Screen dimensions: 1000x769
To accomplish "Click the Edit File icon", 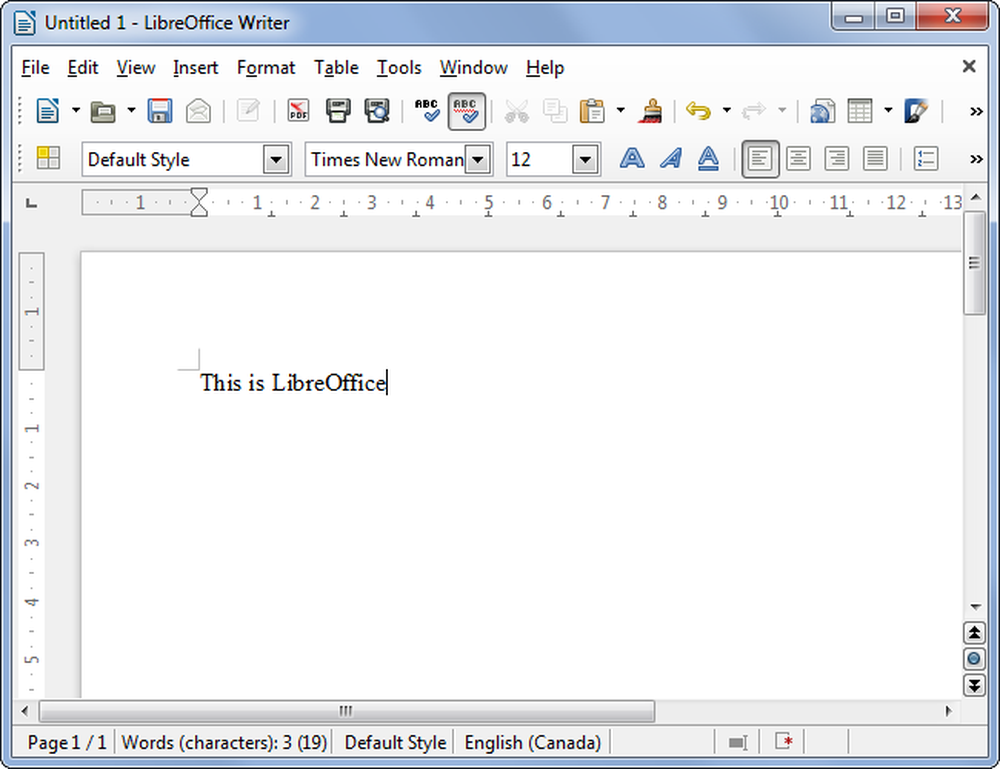I will (248, 110).
